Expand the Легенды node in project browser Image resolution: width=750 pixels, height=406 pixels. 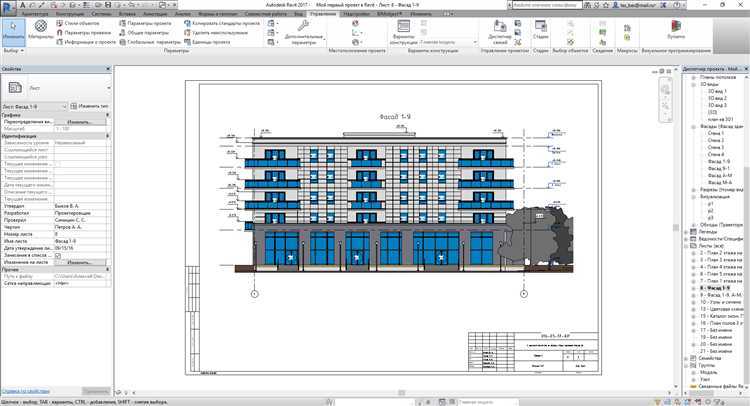point(686,232)
